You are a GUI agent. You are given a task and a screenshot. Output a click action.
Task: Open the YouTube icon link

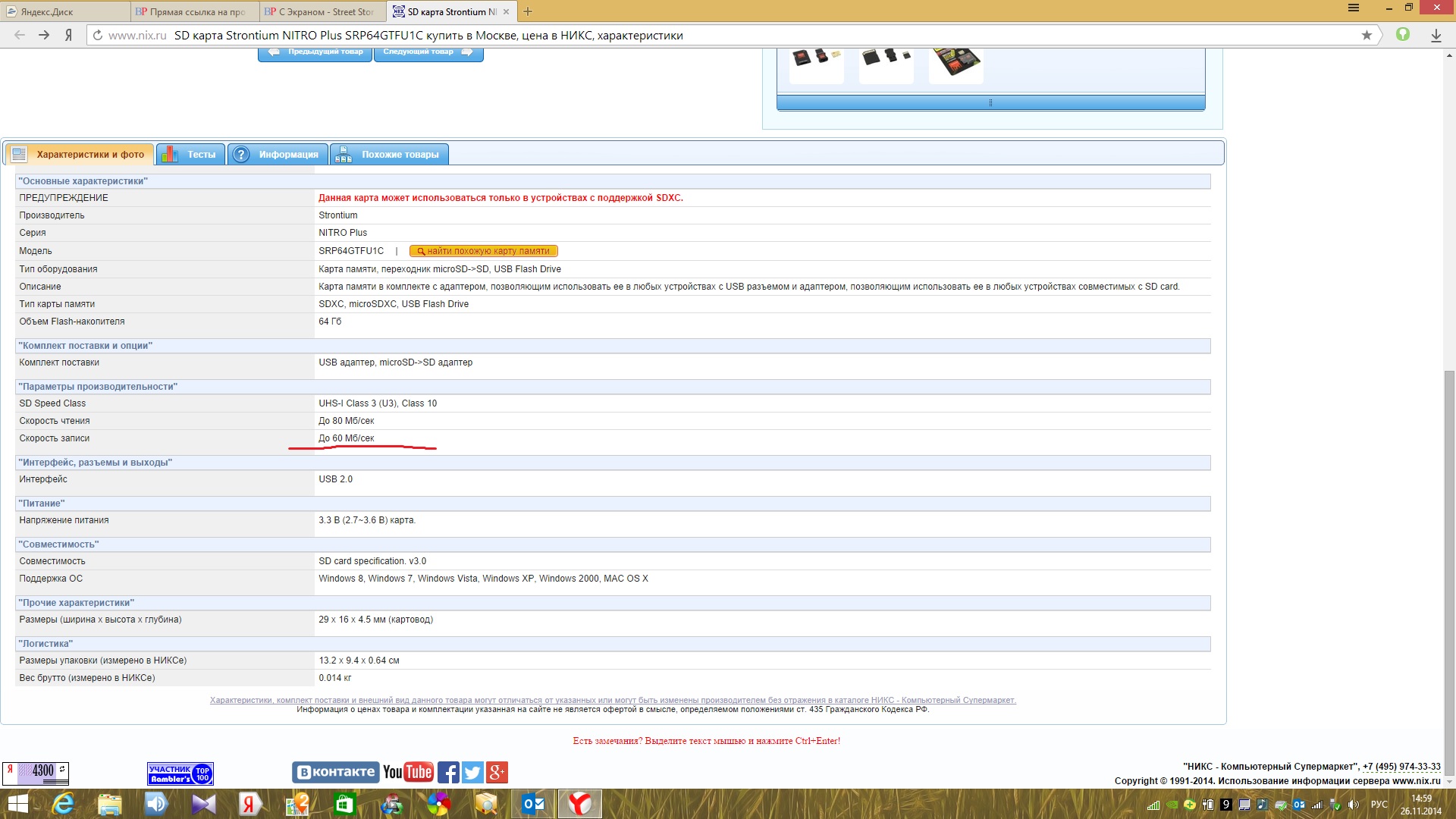pos(408,772)
